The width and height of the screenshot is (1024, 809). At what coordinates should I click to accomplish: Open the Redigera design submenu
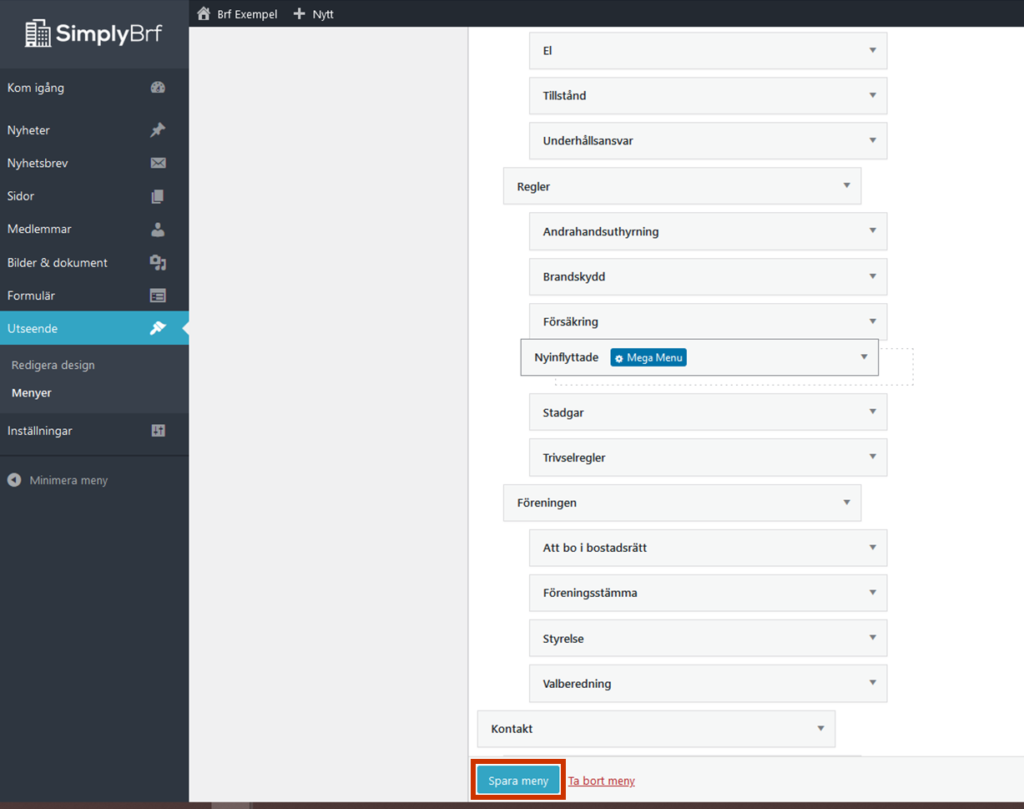(53, 365)
